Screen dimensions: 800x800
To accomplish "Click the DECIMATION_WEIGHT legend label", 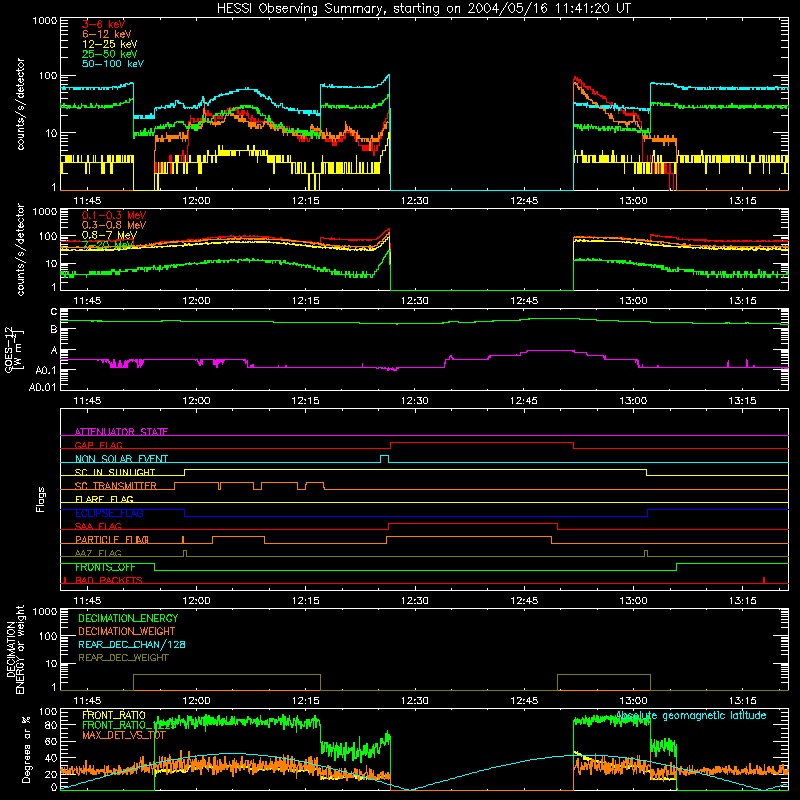I will tap(127, 631).
